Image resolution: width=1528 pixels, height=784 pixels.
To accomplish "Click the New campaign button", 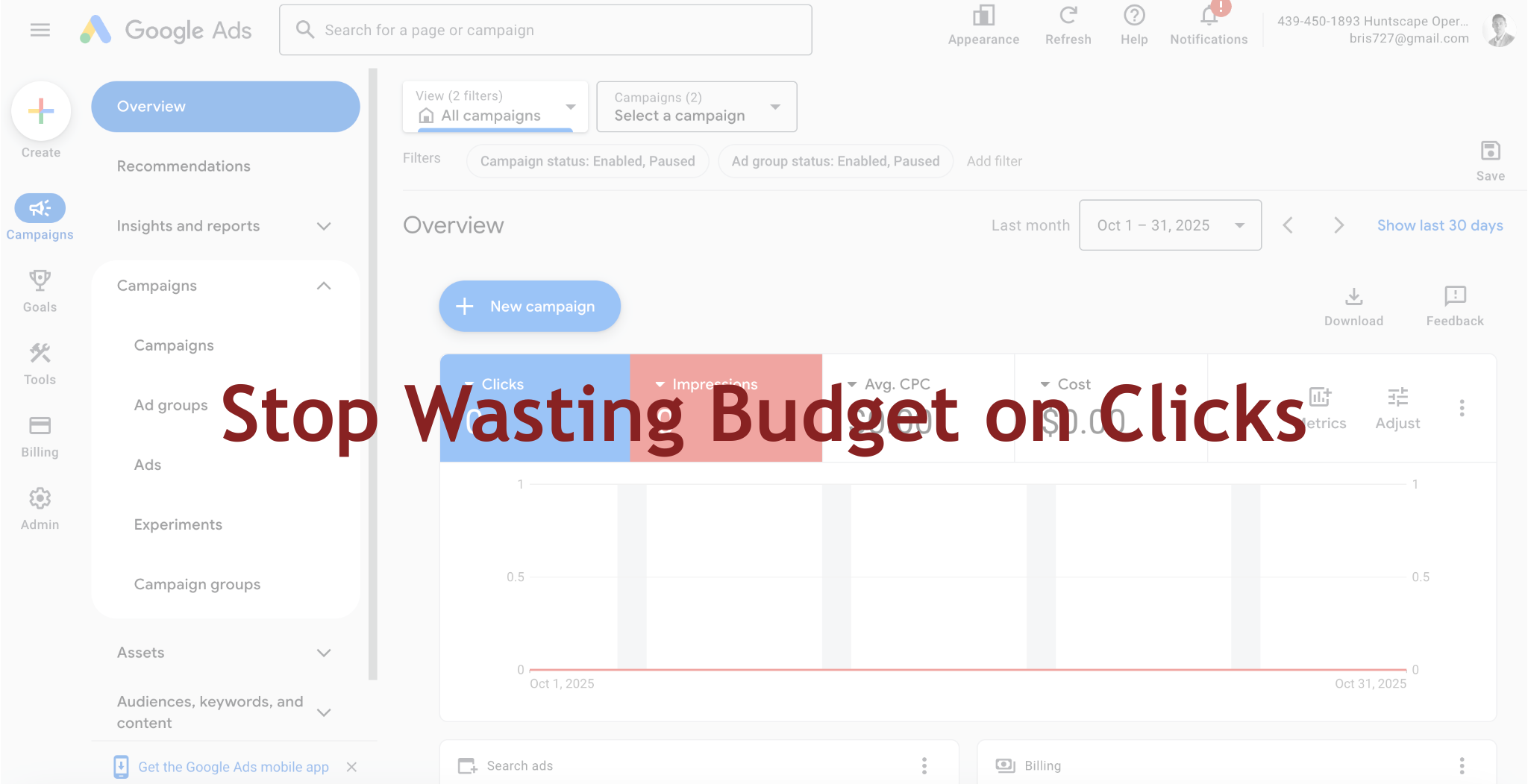I will click(529, 307).
